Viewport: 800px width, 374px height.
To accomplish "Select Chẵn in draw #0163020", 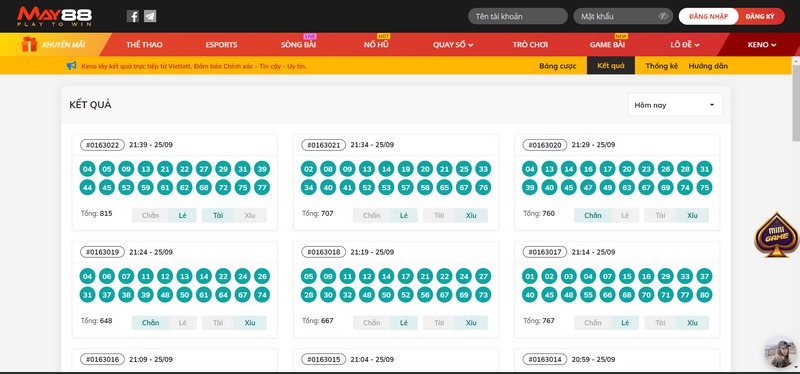I will click(592, 215).
